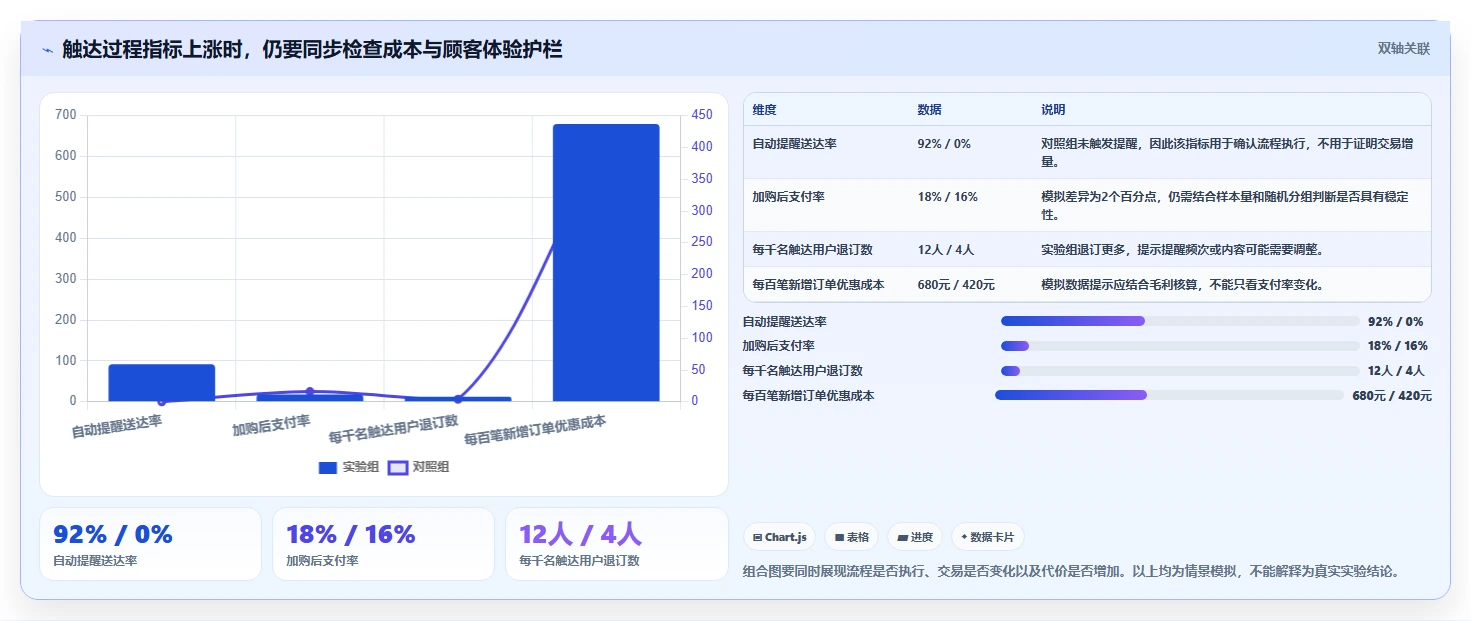Image resolution: width=1471 pixels, height=621 pixels.
Task: Click table cell 加购后支付率
Action: [x=789, y=196]
